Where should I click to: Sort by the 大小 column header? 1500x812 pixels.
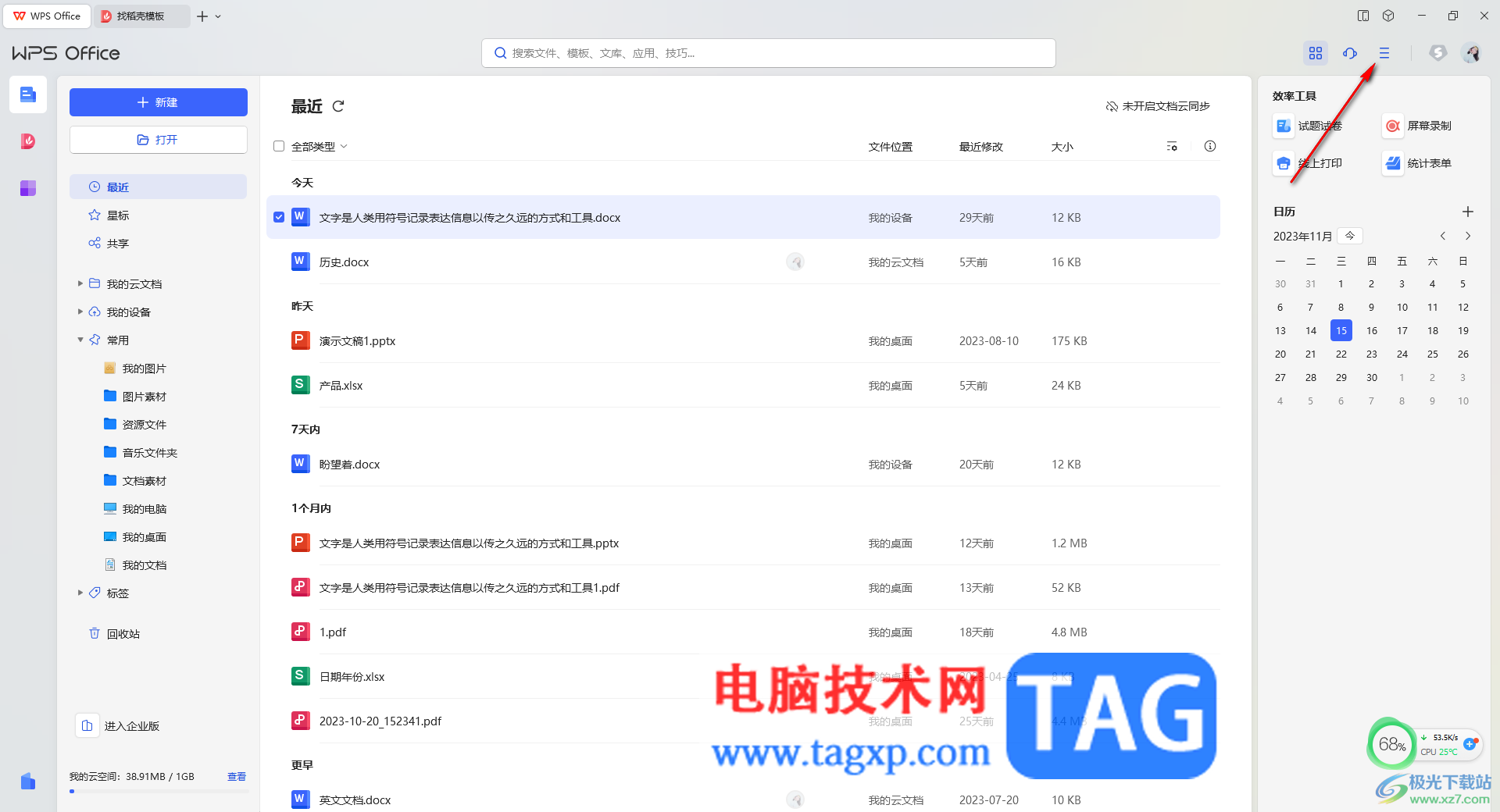click(1062, 147)
